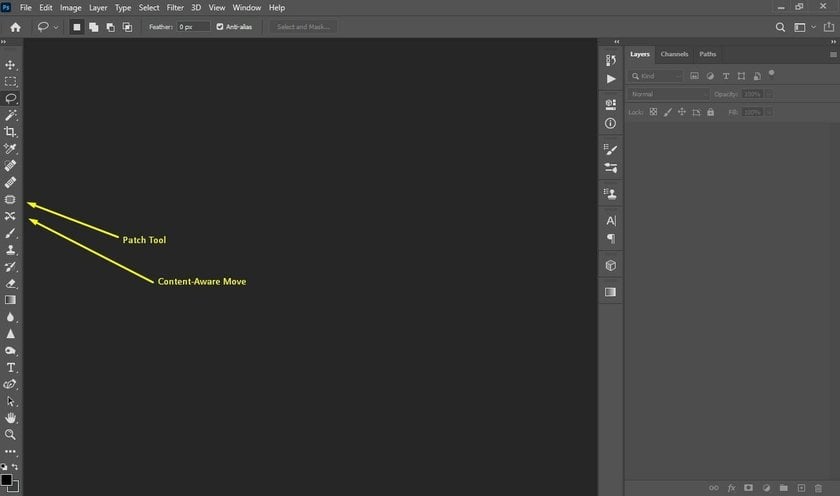Open the Brushes panel icon
The image size is (840, 496).
(x=611, y=149)
